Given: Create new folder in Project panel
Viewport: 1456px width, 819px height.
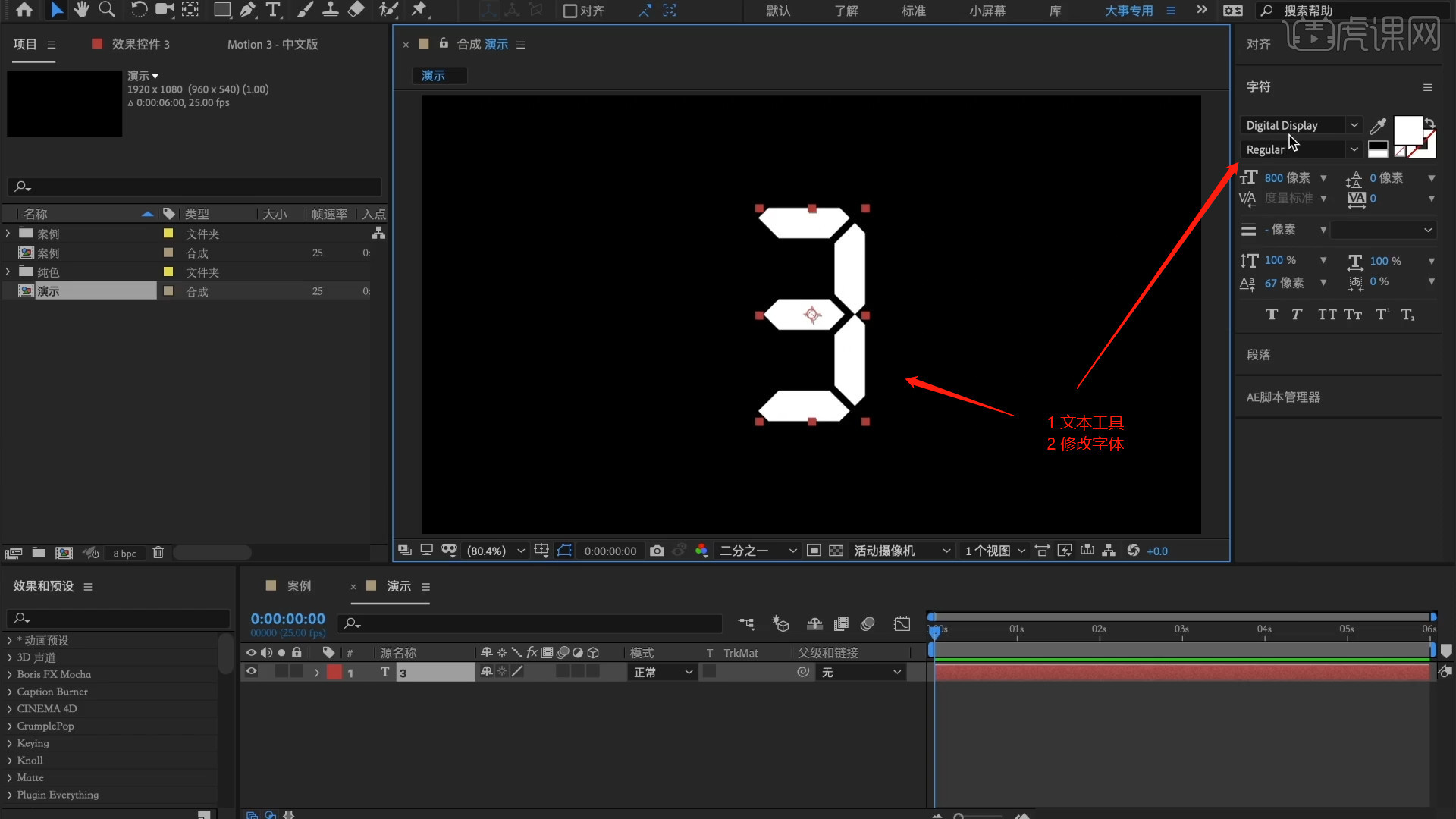Looking at the screenshot, I should coord(39,553).
